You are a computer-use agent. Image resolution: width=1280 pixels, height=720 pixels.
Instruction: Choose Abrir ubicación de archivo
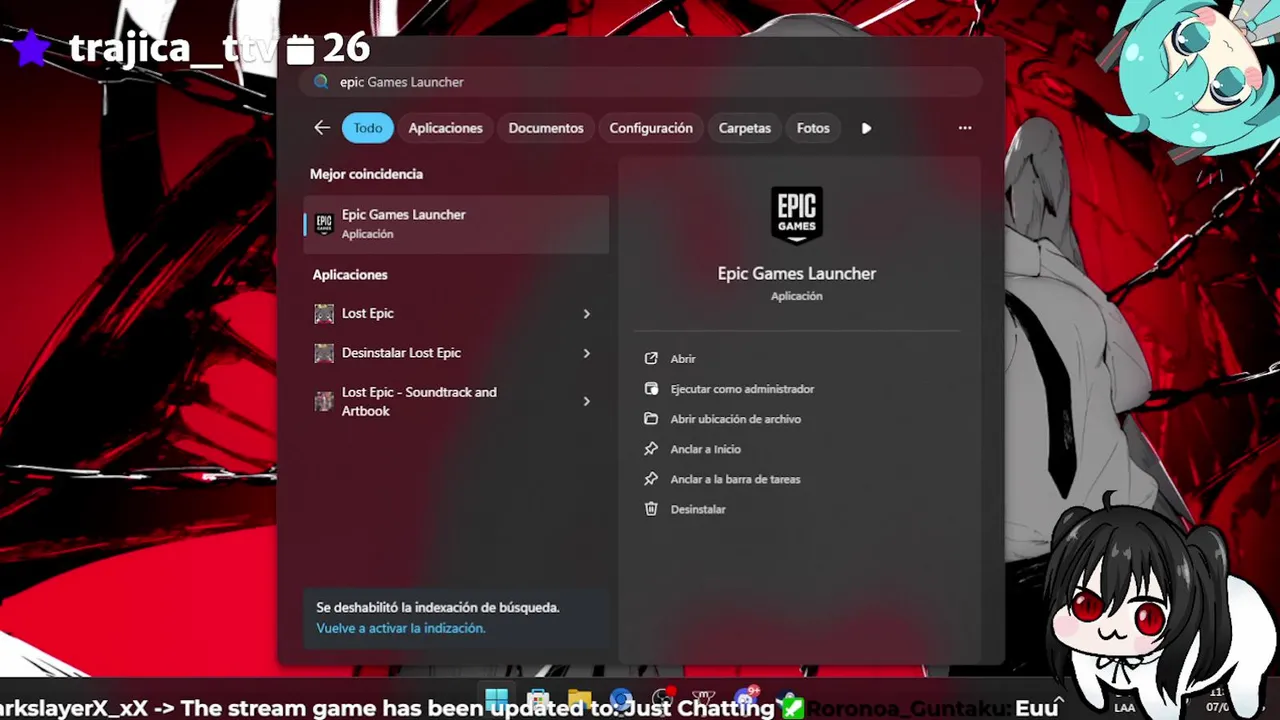[735, 419]
